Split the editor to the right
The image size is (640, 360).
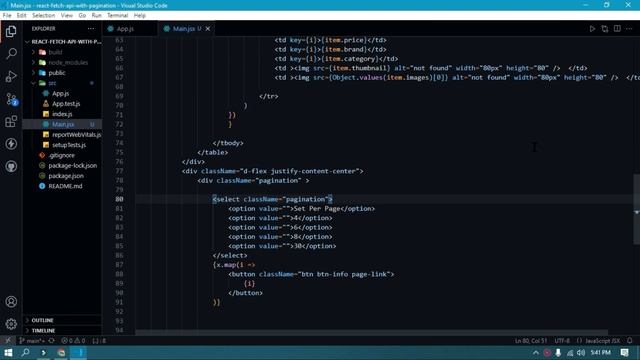click(617, 29)
